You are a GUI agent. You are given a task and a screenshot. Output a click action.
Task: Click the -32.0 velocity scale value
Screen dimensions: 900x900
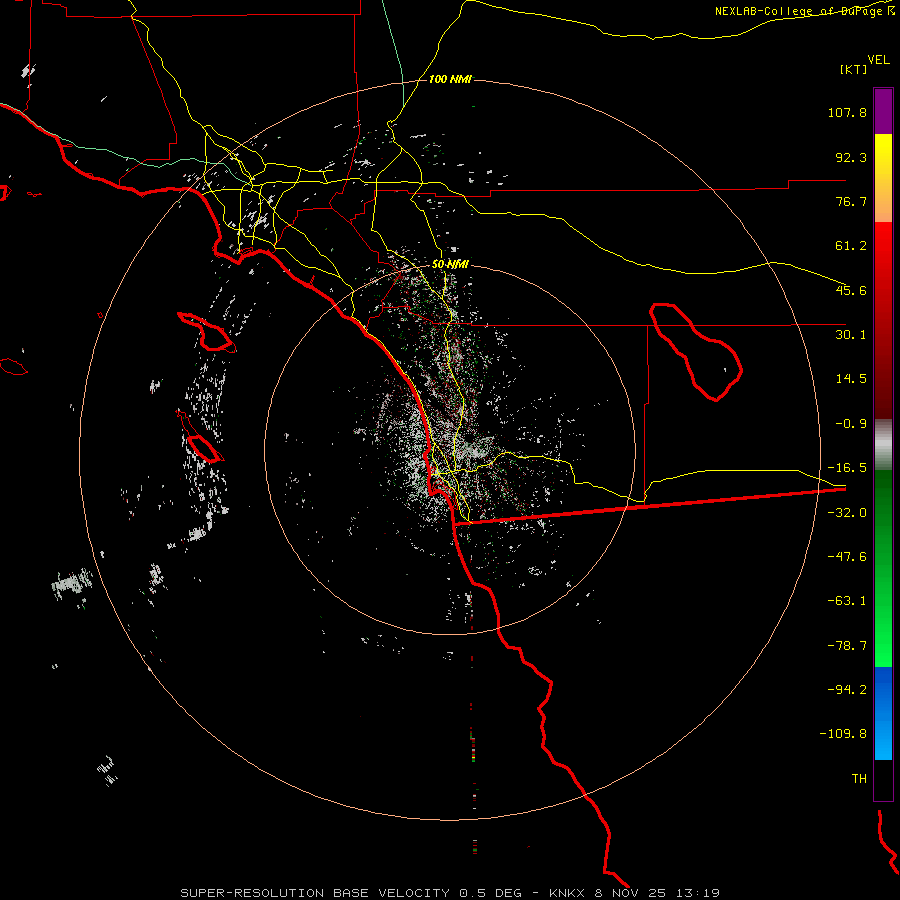pos(847,513)
